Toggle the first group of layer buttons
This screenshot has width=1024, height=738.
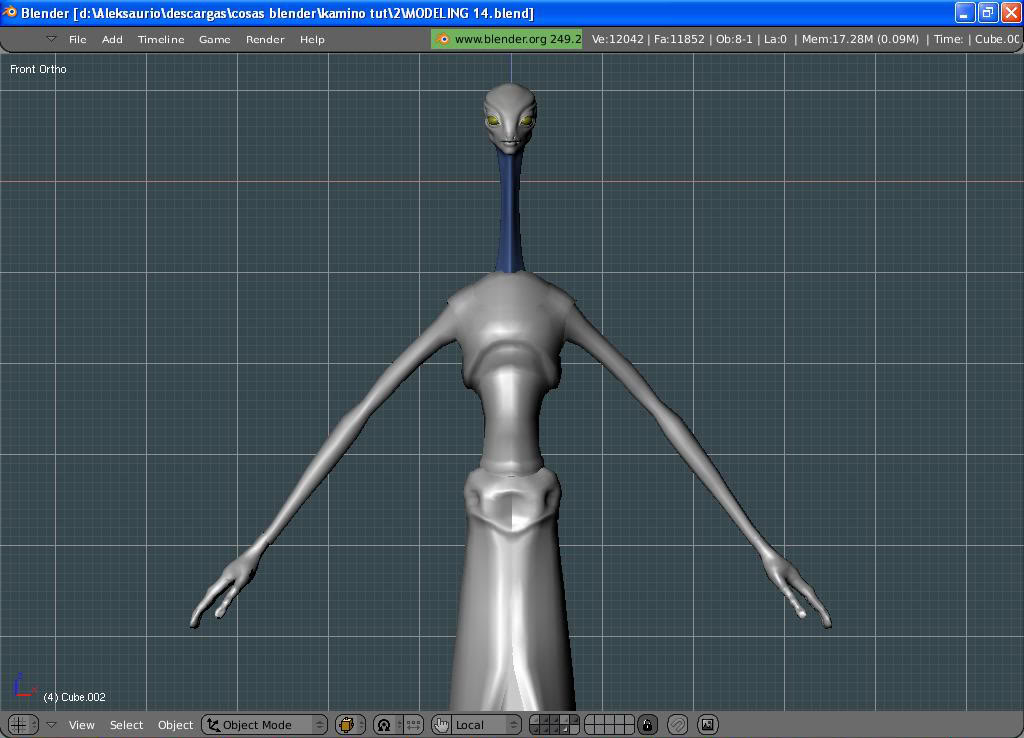554,725
